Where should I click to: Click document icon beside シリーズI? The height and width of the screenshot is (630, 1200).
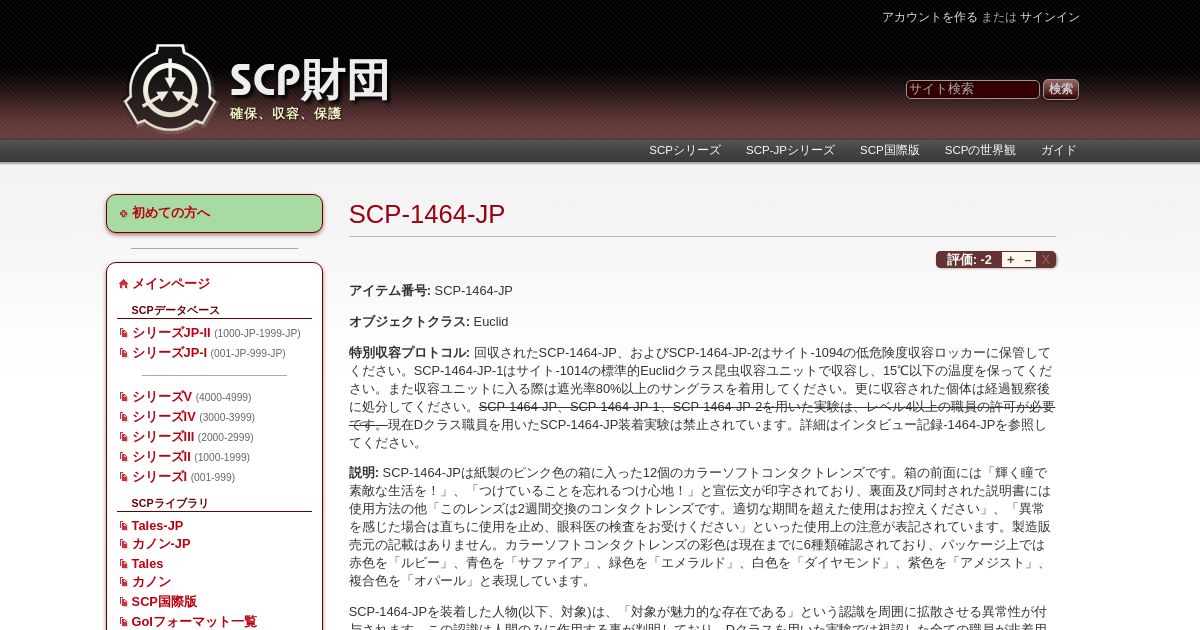click(x=123, y=477)
